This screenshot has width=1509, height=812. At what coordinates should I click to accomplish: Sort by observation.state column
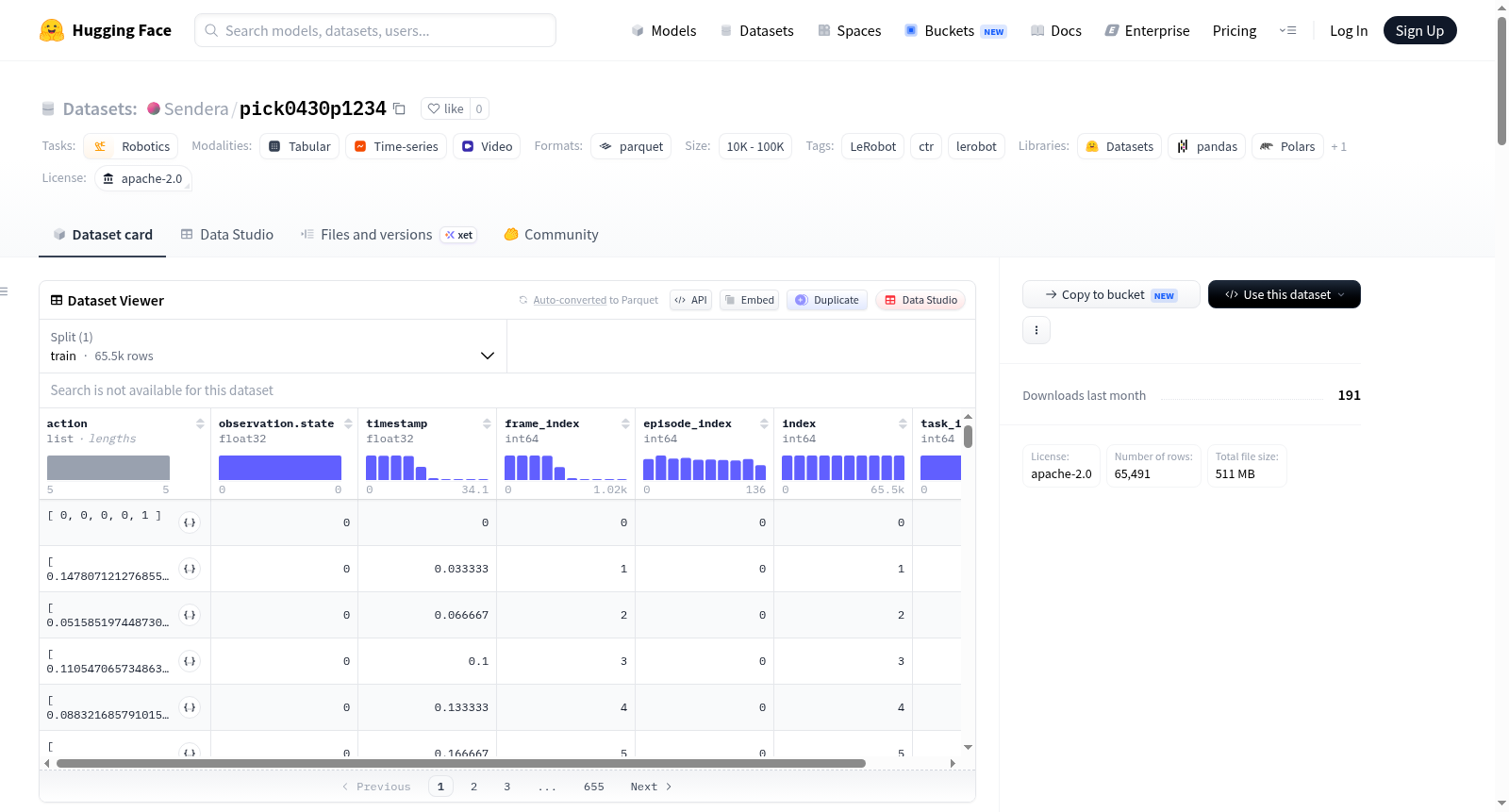coord(348,423)
